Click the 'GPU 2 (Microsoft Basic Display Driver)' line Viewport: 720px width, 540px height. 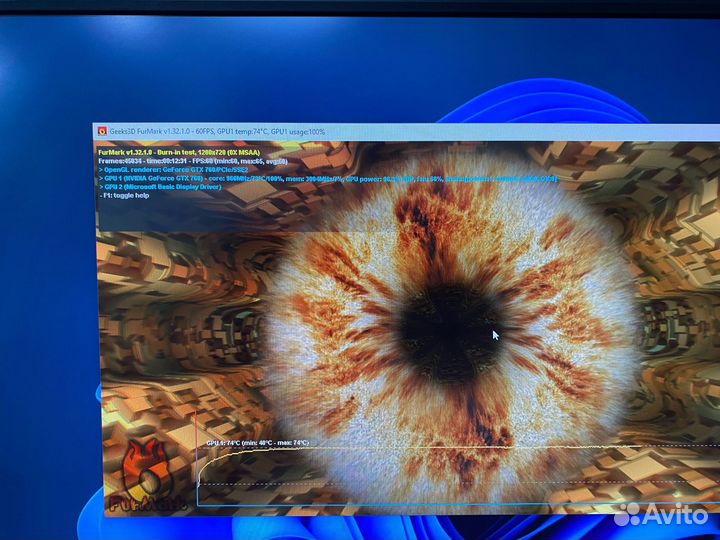coord(160,187)
